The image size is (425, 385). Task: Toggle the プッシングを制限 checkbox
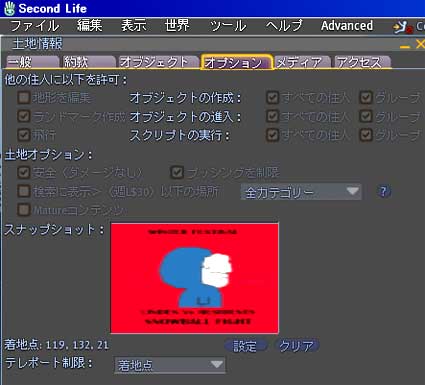coord(177,172)
